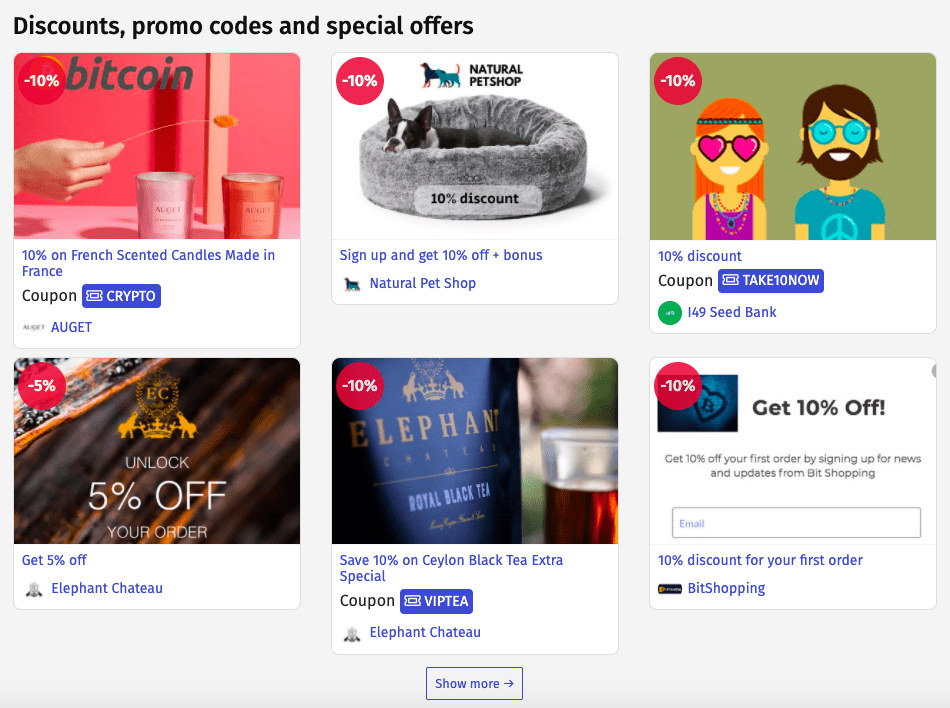Click the -5% badge on the Elephant Chateau card
This screenshot has width=950, height=708.
41,385
